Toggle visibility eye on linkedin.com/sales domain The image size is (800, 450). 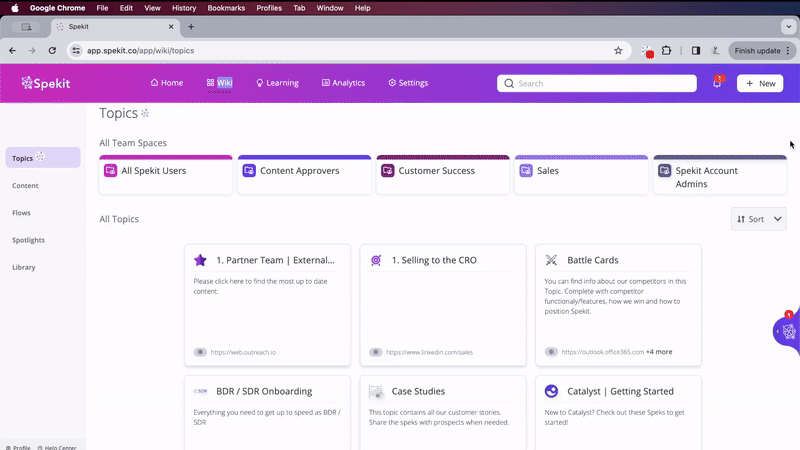pyautogui.click(x=376, y=352)
